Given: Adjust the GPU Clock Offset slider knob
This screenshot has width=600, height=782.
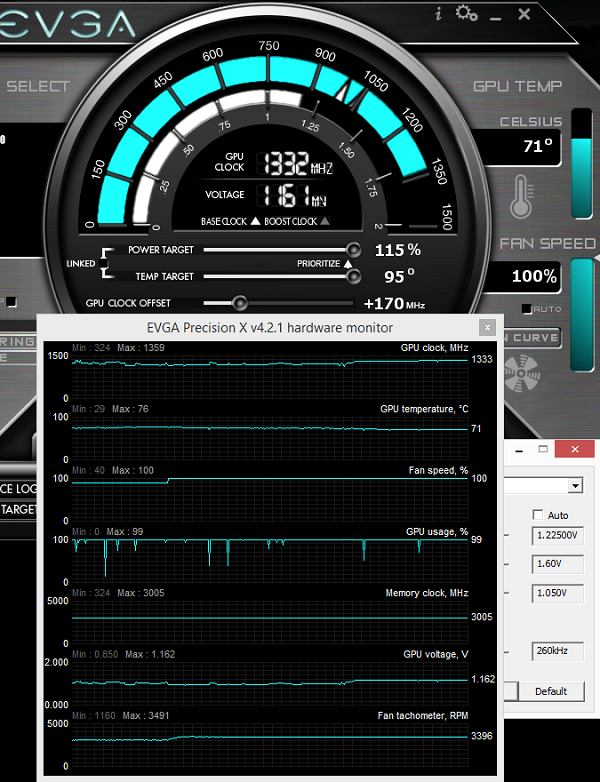Looking at the screenshot, I should [240, 303].
